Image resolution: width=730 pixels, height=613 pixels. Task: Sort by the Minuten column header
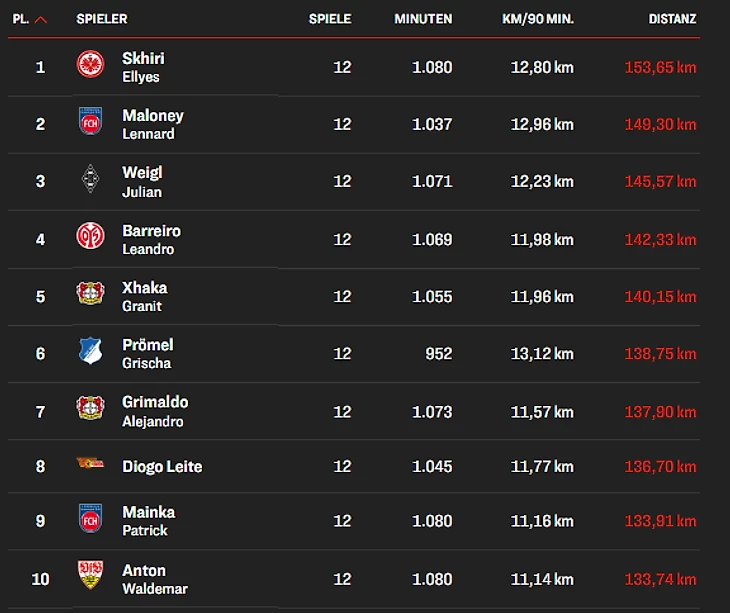tap(423, 19)
